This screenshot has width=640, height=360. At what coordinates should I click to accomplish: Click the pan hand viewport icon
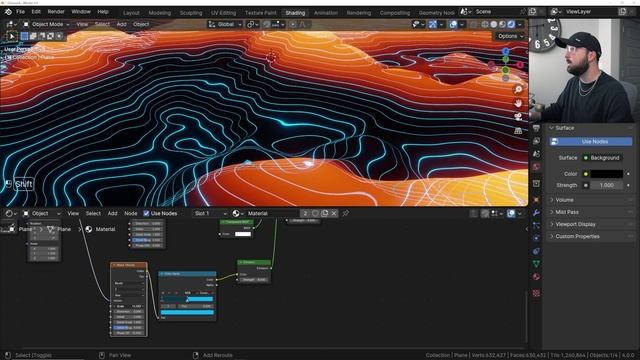pos(518,103)
